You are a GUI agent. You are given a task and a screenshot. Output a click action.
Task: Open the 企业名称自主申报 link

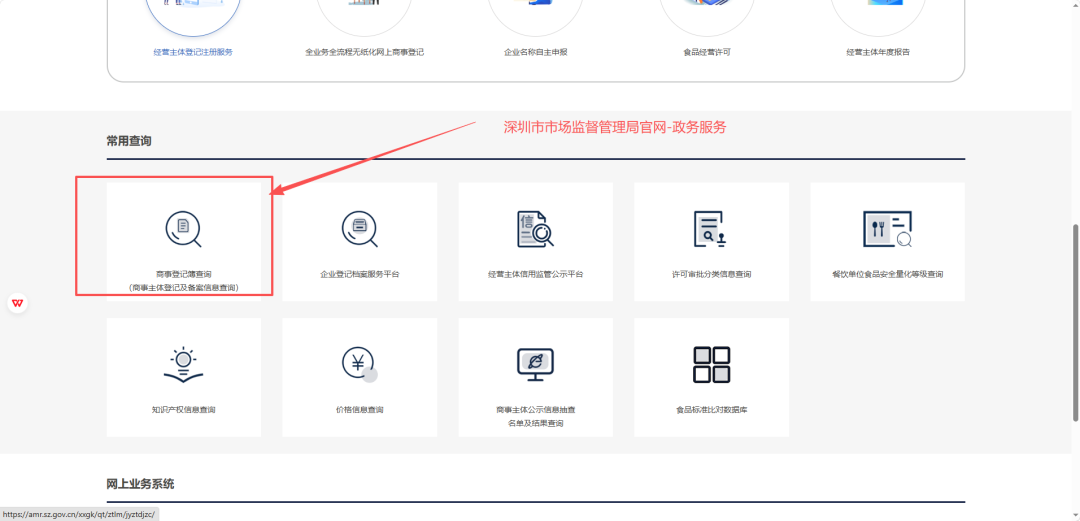[535, 52]
